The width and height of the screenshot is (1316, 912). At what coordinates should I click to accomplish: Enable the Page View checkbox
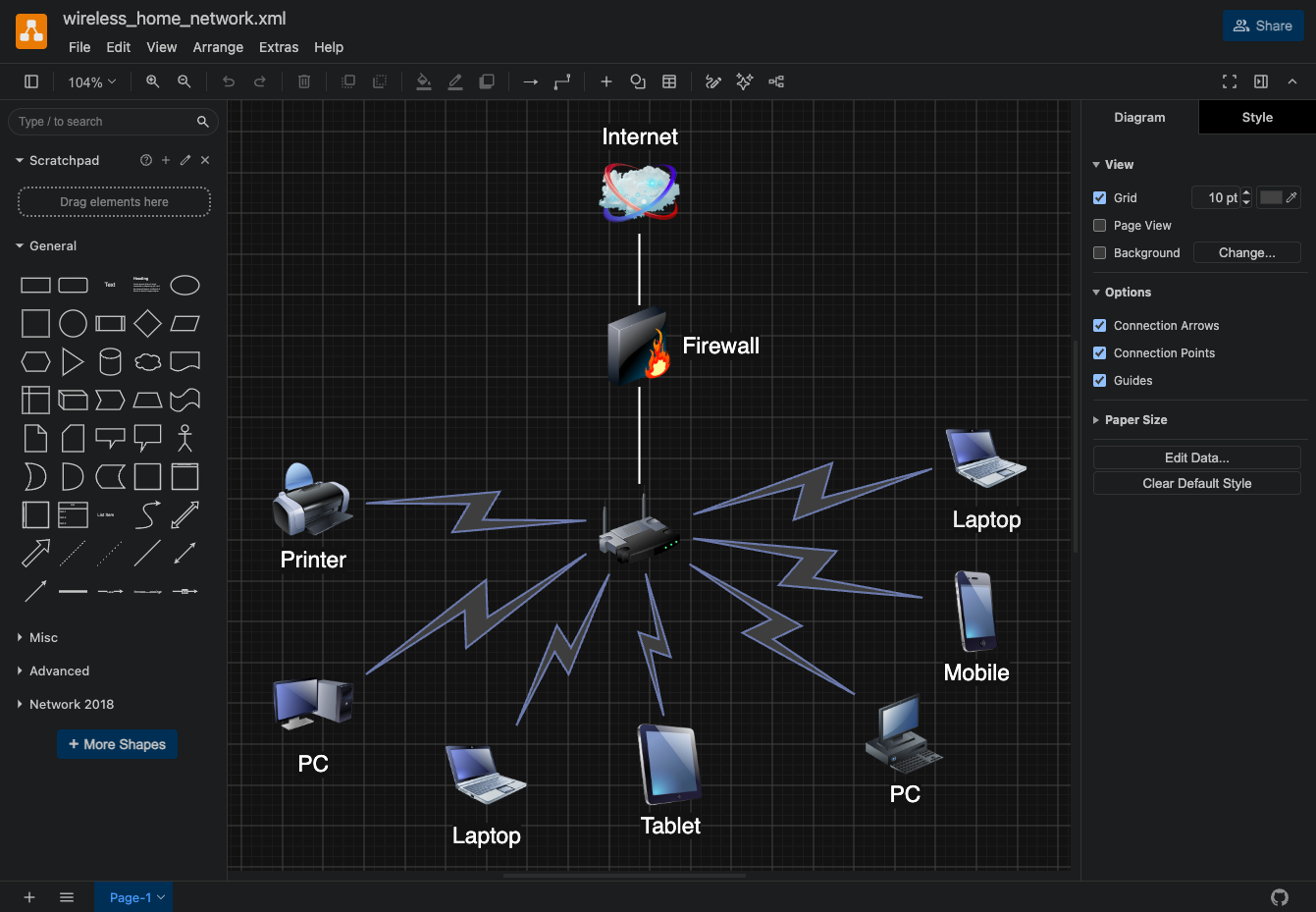coord(1100,225)
